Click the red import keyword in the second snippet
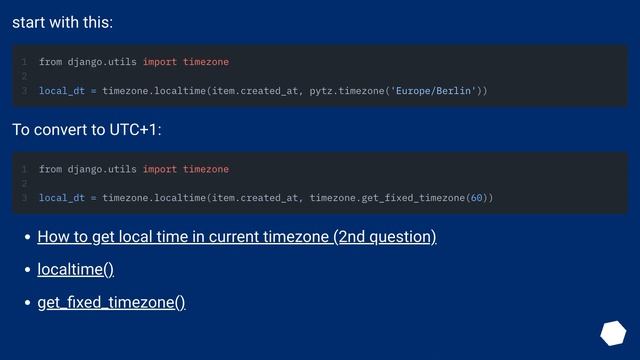 tap(160, 169)
